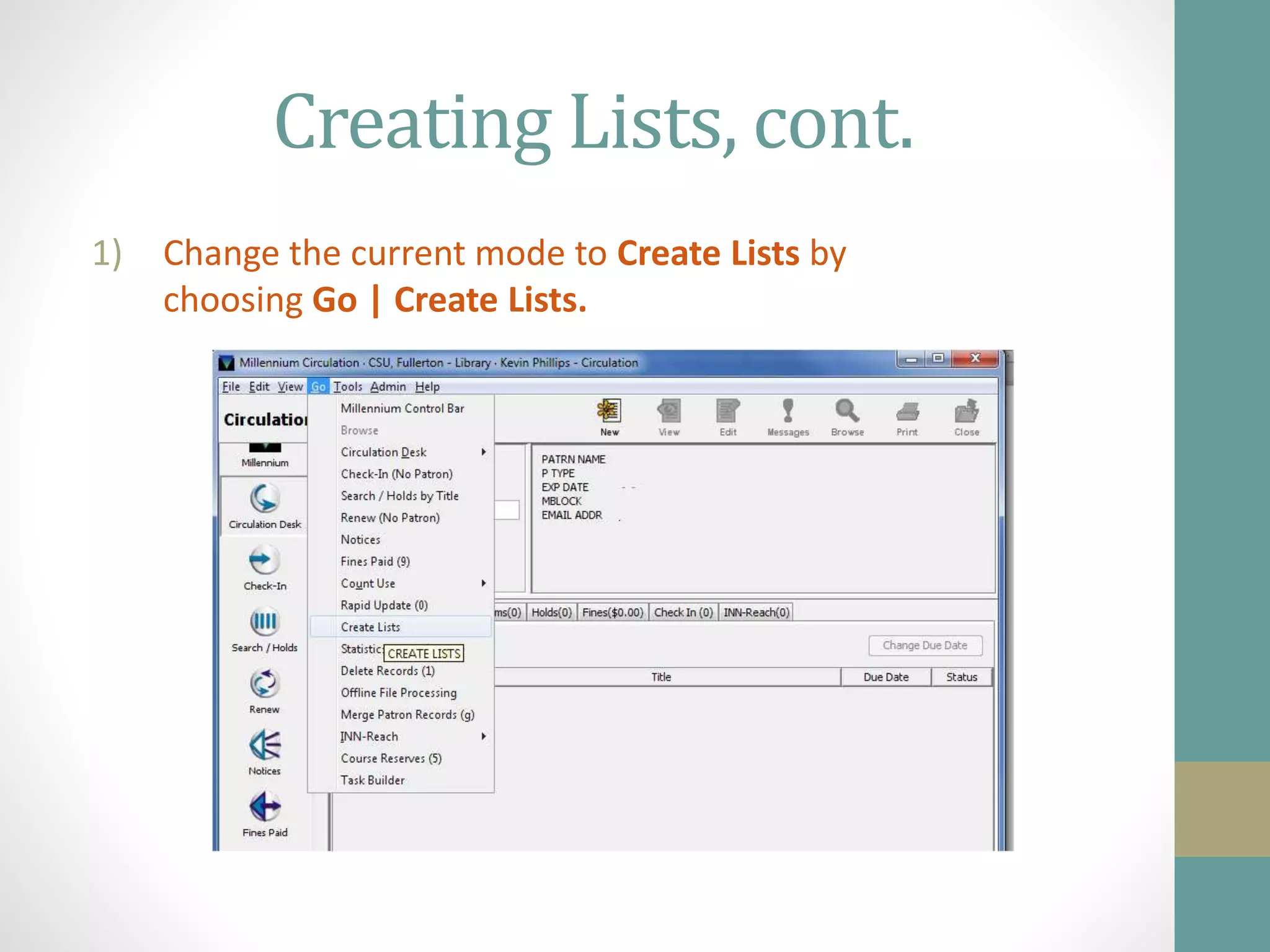The width and height of the screenshot is (1270, 952).
Task: Click the New toolbar icon
Action: (609, 417)
